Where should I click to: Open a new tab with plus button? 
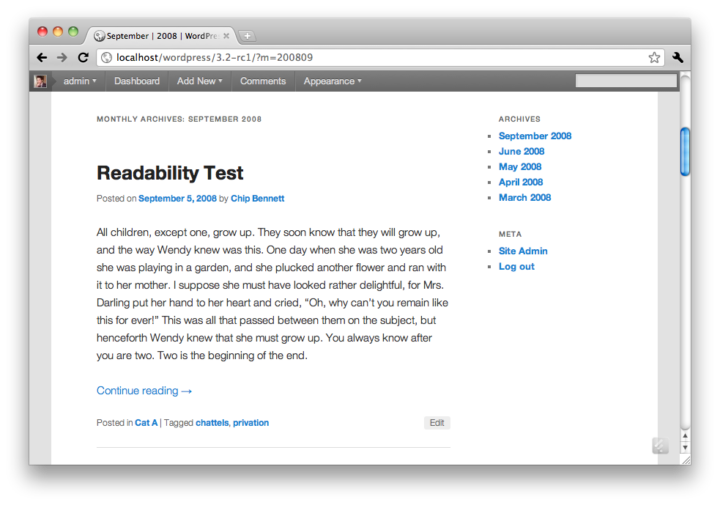247,36
